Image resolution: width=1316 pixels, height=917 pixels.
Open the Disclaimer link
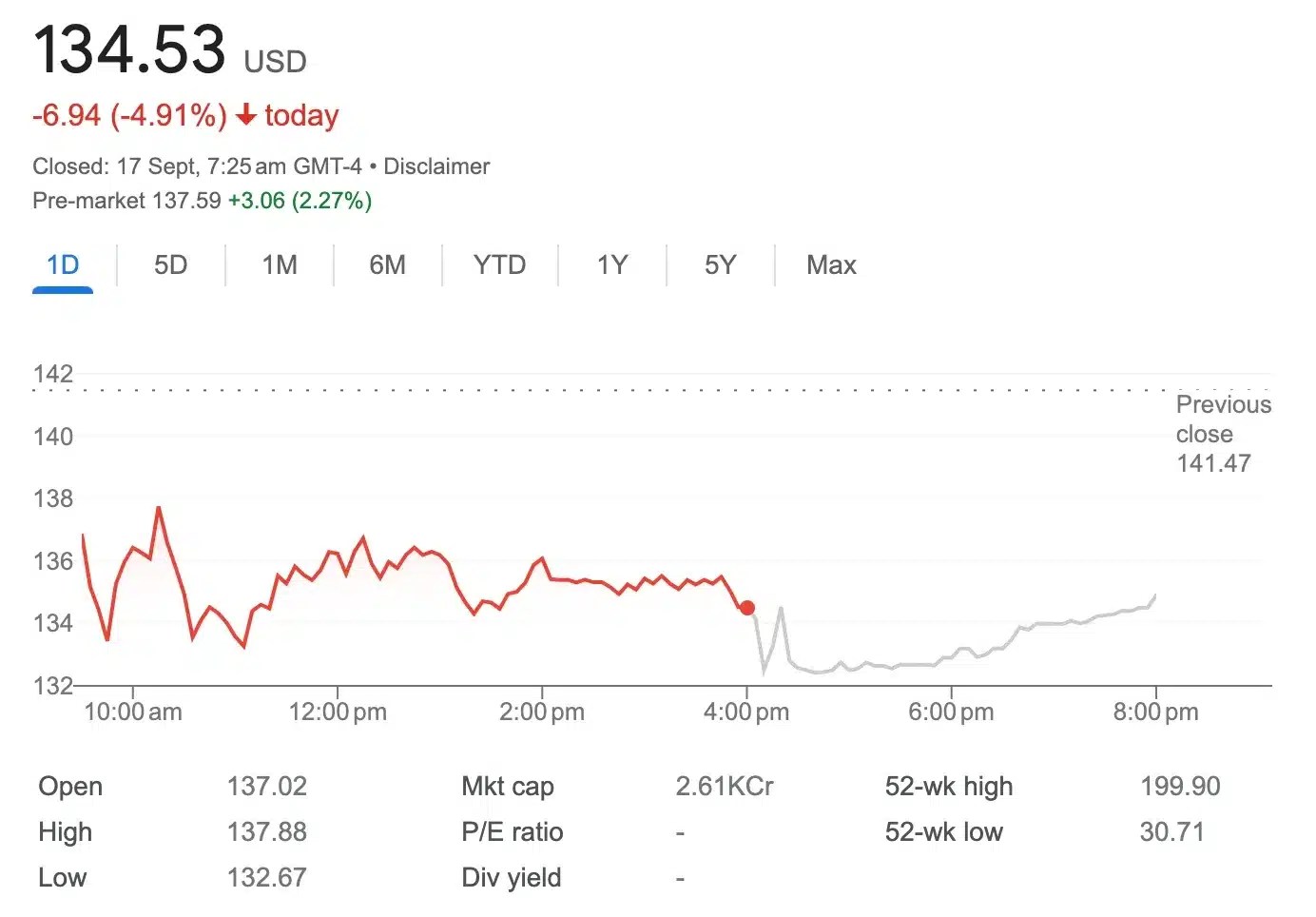tap(436, 166)
